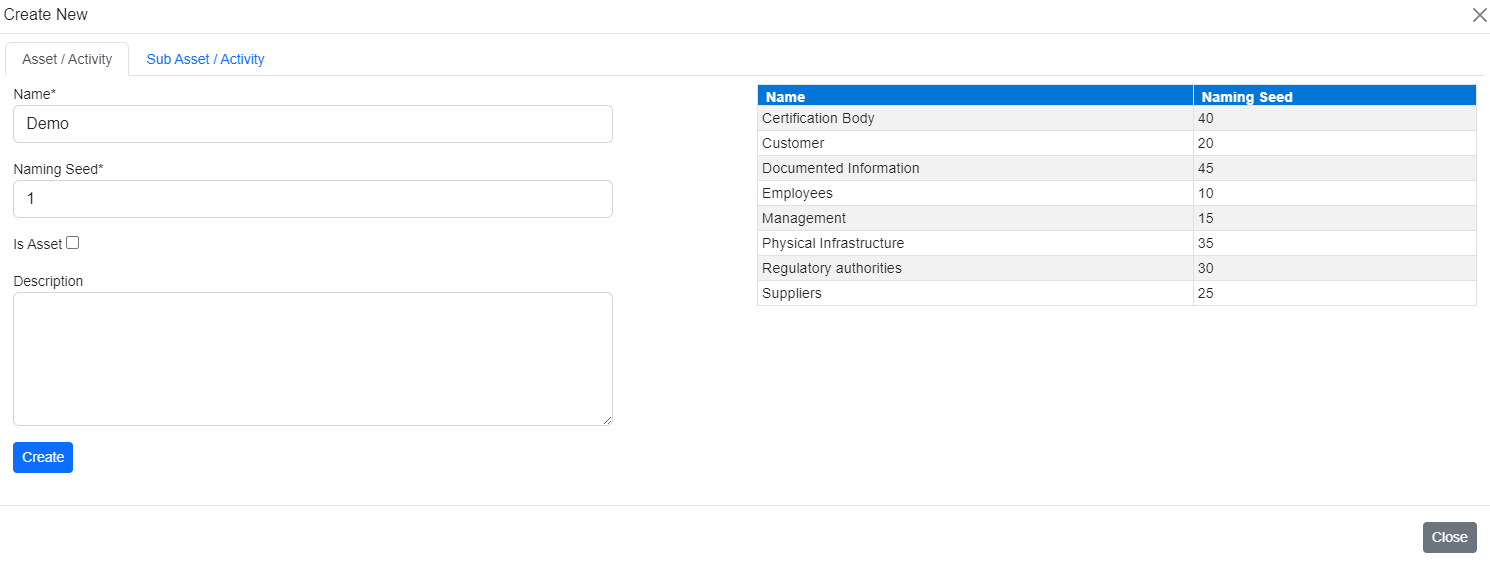Select the Customer table row
1490x562 pixels.
pos(793,143)
